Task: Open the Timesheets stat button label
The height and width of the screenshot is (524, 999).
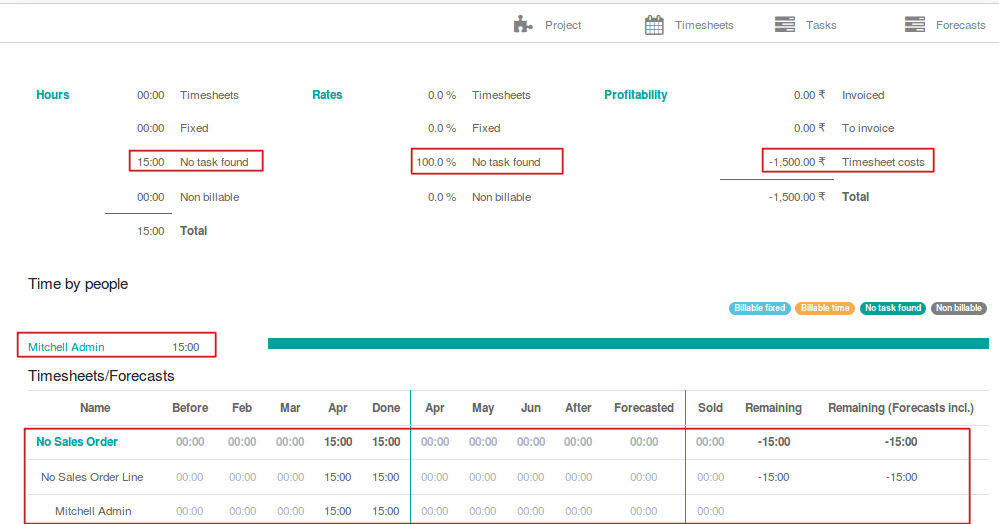Action: coord(704,25)
